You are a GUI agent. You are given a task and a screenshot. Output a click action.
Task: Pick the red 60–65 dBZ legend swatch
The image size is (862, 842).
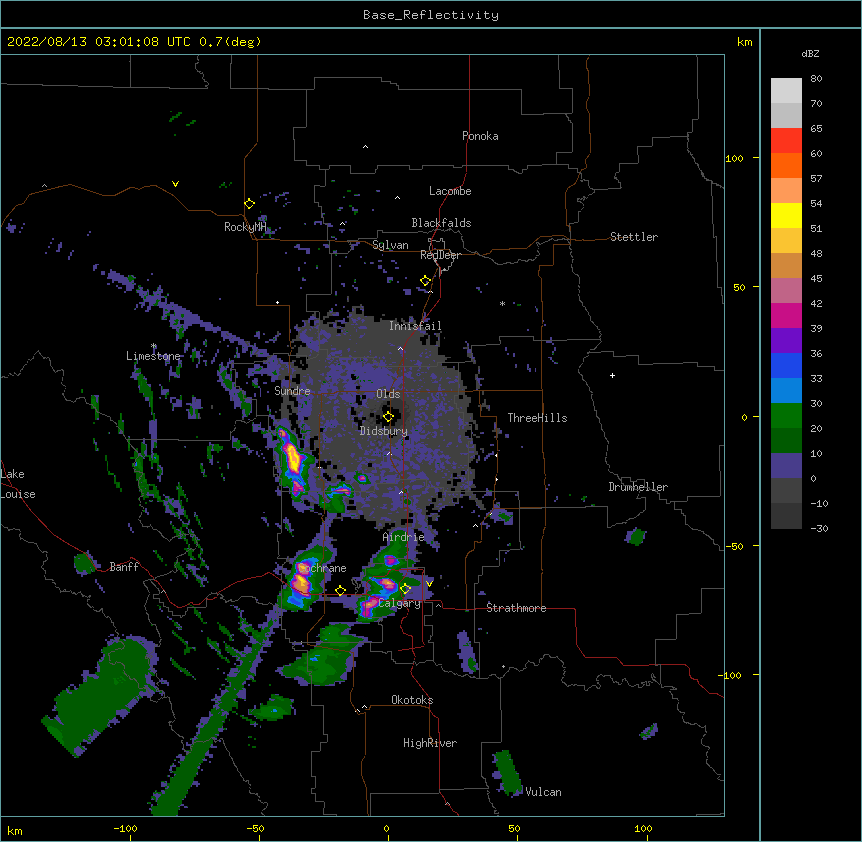(786, 141)
